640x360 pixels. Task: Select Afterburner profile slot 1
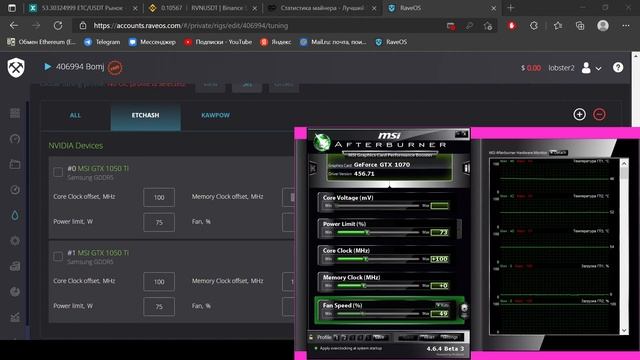coord(336,337)
